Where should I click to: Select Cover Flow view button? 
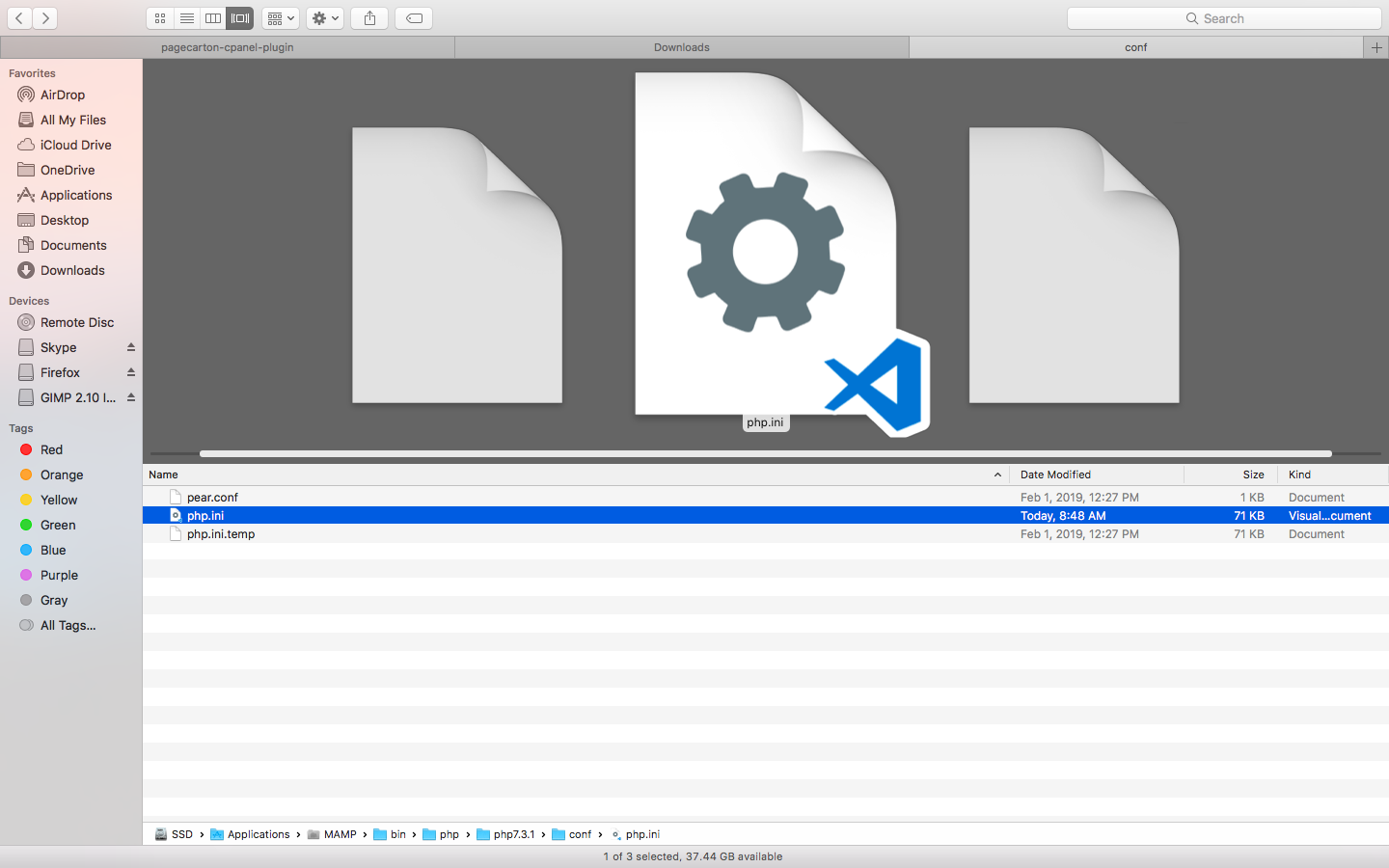click(x=240, y=18)
